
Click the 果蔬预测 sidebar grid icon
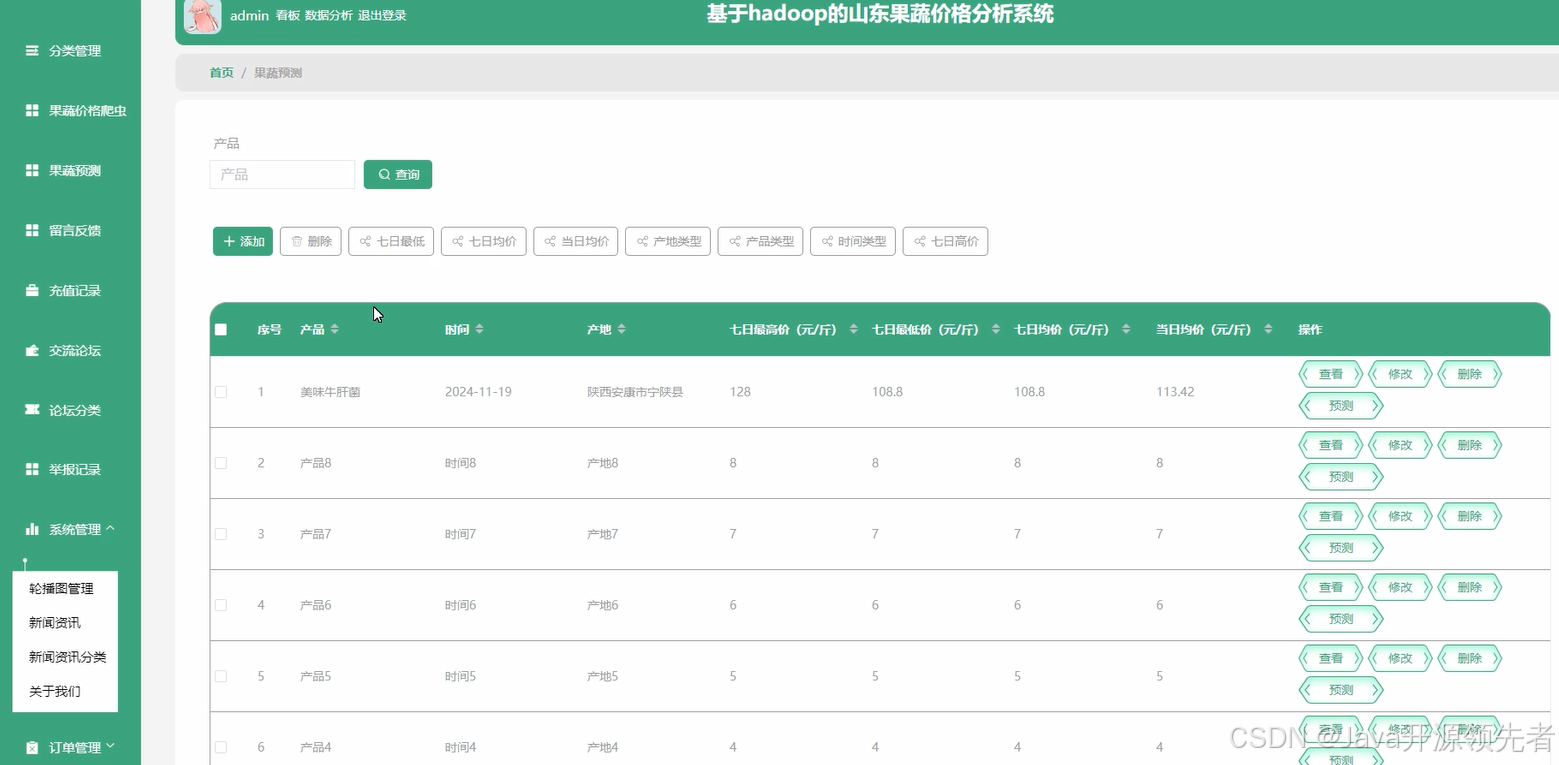coord(32,170)
